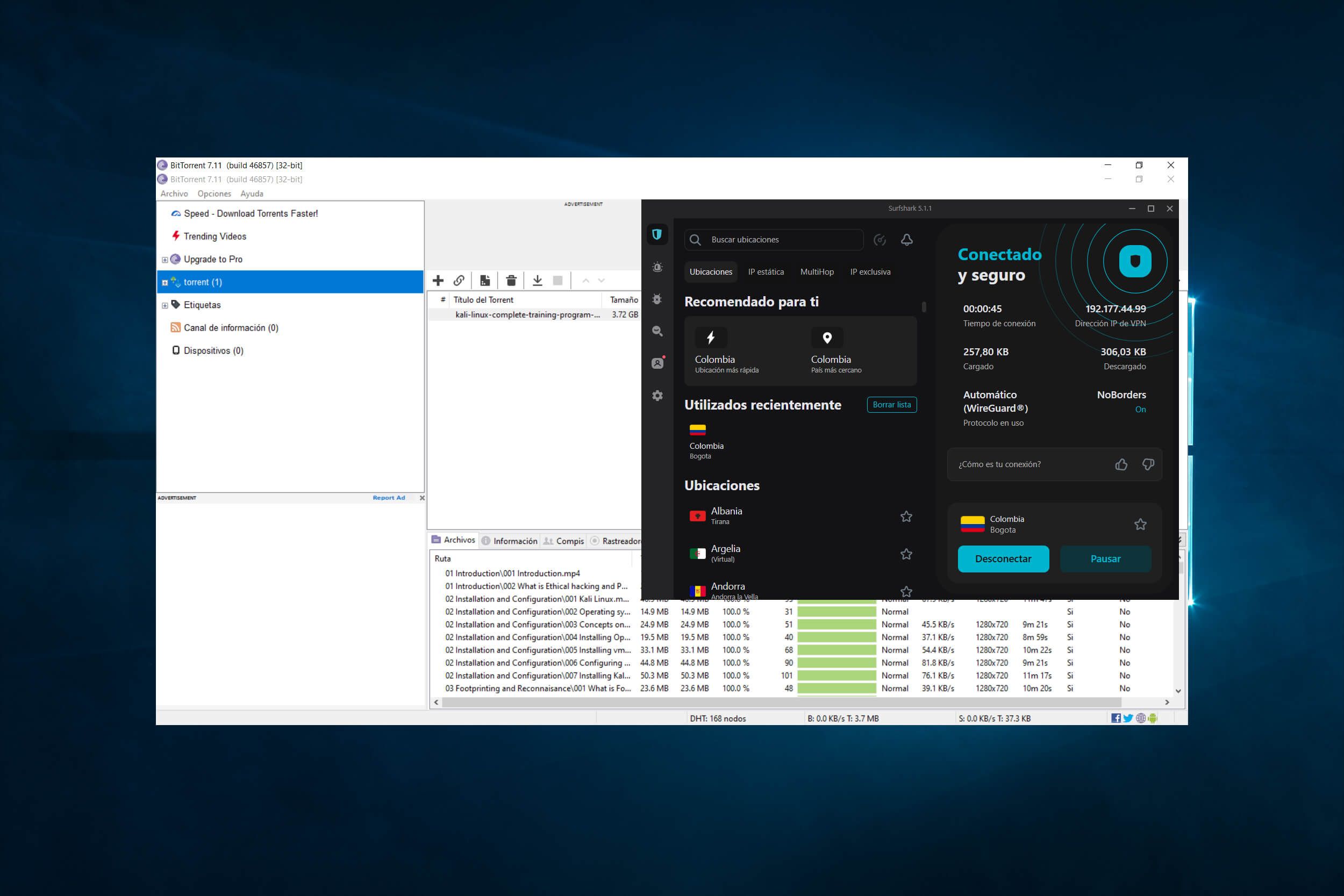Switch to the IP exclusiva tab
The image size is (1344, 896).
point(870,272)
